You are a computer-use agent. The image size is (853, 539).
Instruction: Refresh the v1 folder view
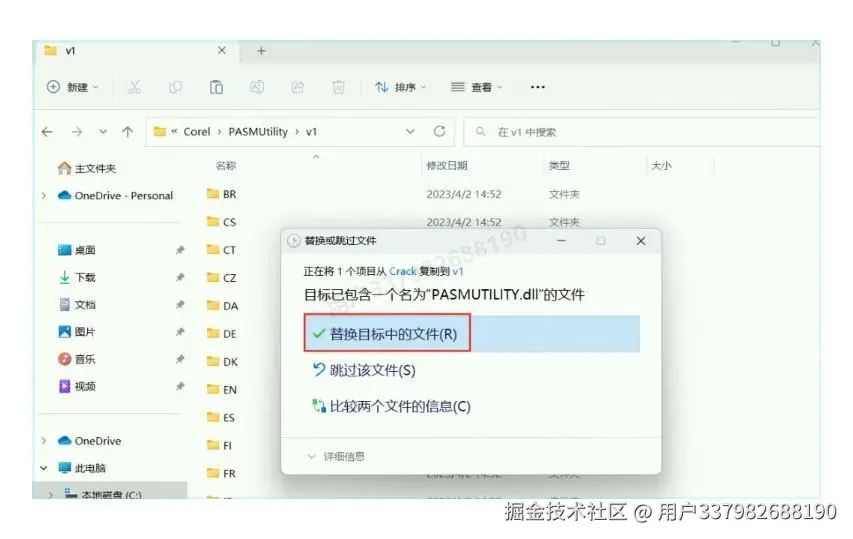pos(440,132)
